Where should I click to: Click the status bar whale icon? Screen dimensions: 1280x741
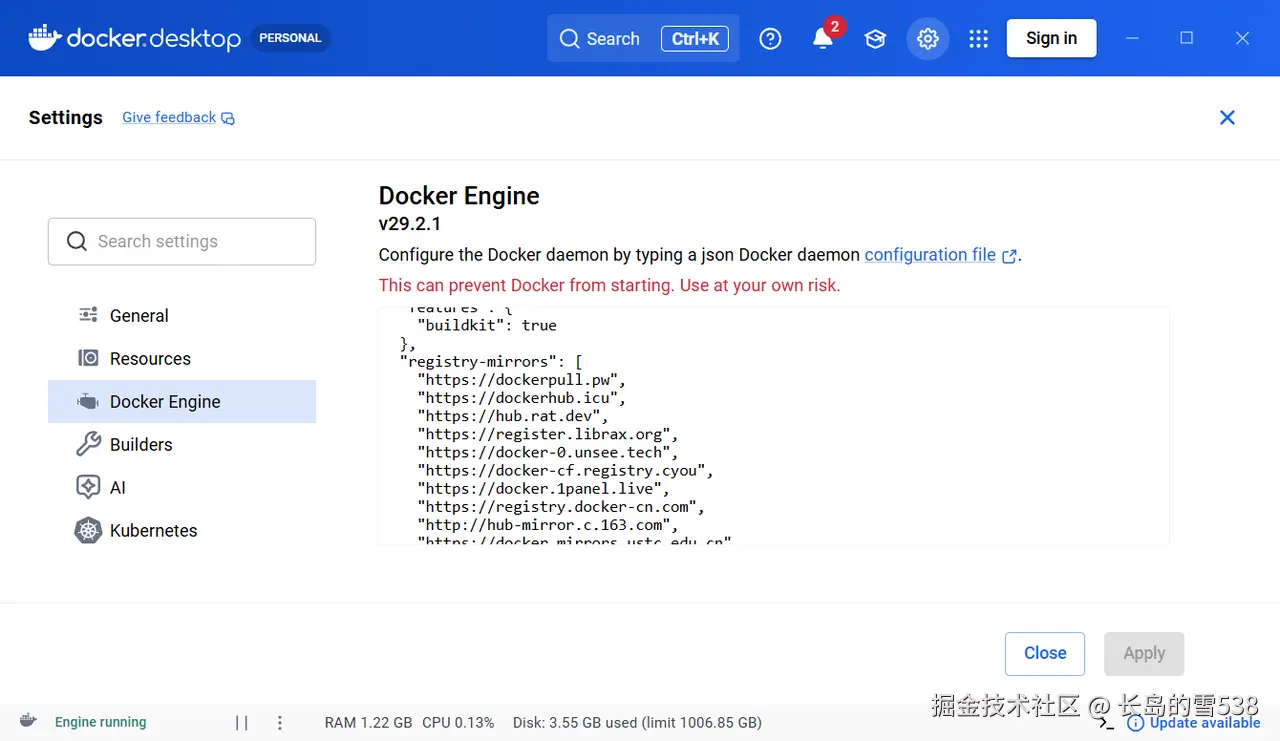28,721
